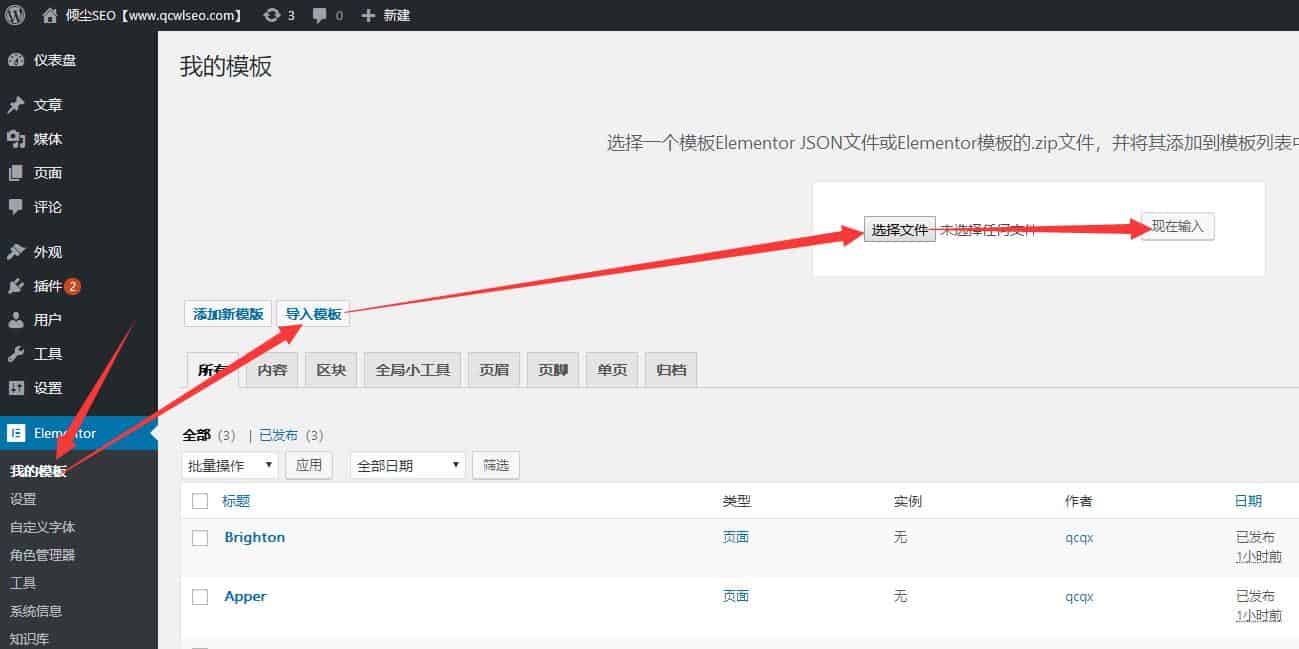Open 我的模板 submenu item

click(x=38, y=471)
